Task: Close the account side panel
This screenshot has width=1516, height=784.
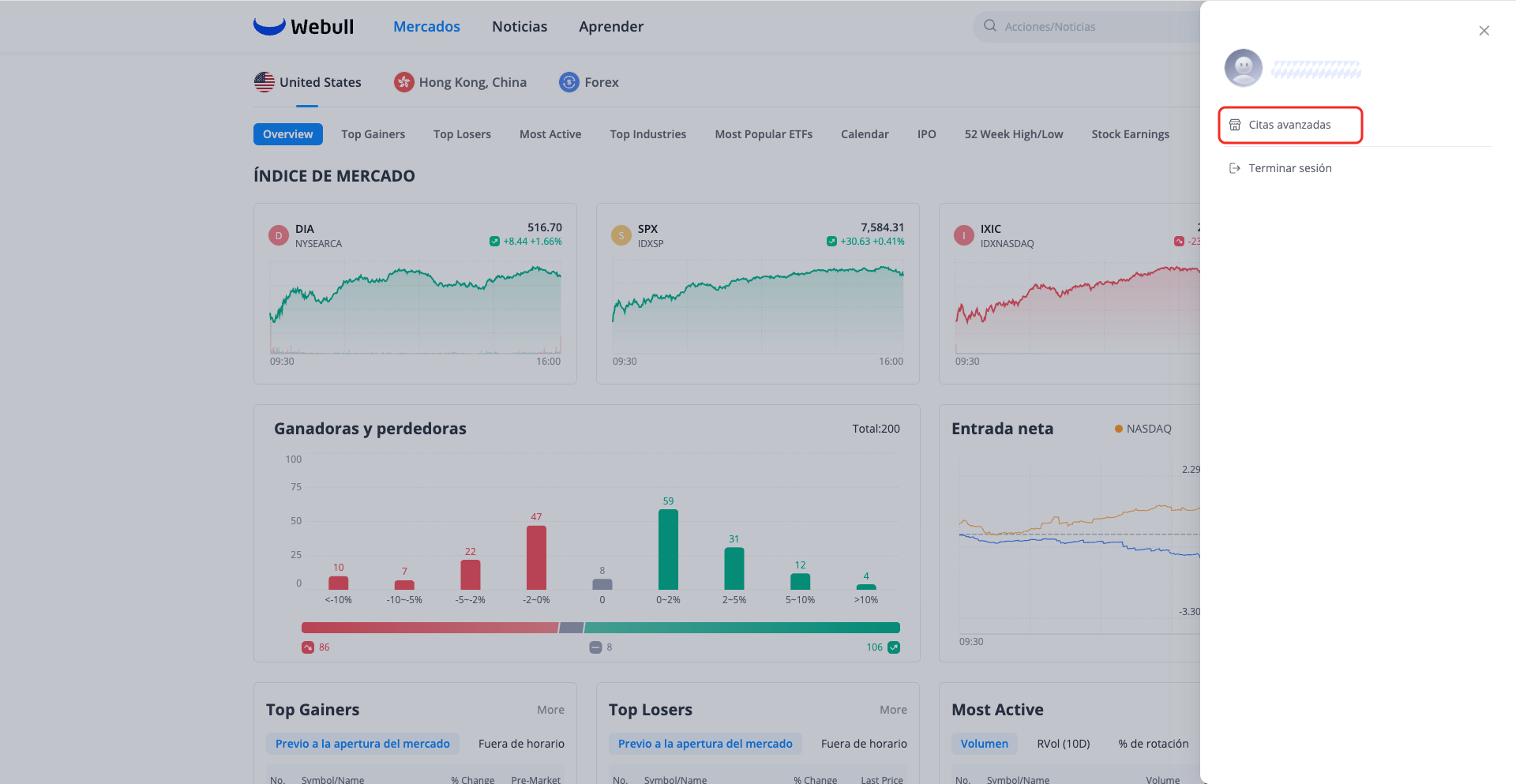Action: click(x=1484, y=31)
